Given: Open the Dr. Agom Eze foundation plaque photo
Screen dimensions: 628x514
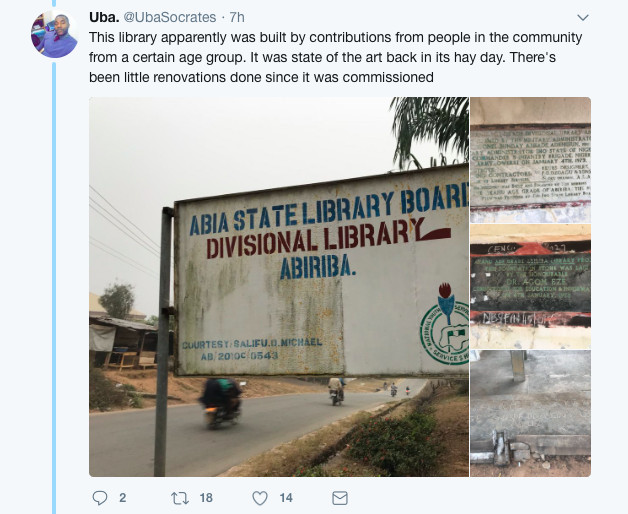Looking at the screenshot, I should click(530, 286).
